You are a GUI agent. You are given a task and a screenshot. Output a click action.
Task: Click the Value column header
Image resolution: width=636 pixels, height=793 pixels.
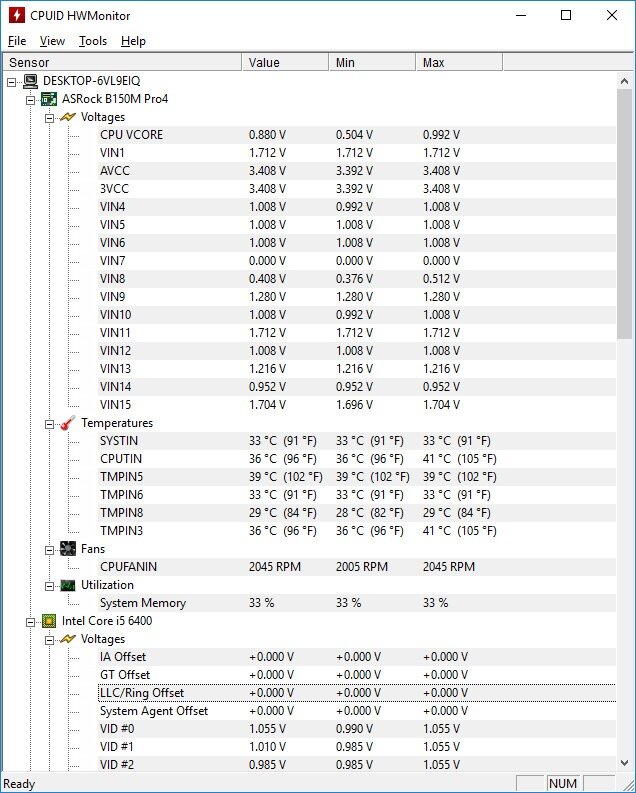click(x=285, y=62)
